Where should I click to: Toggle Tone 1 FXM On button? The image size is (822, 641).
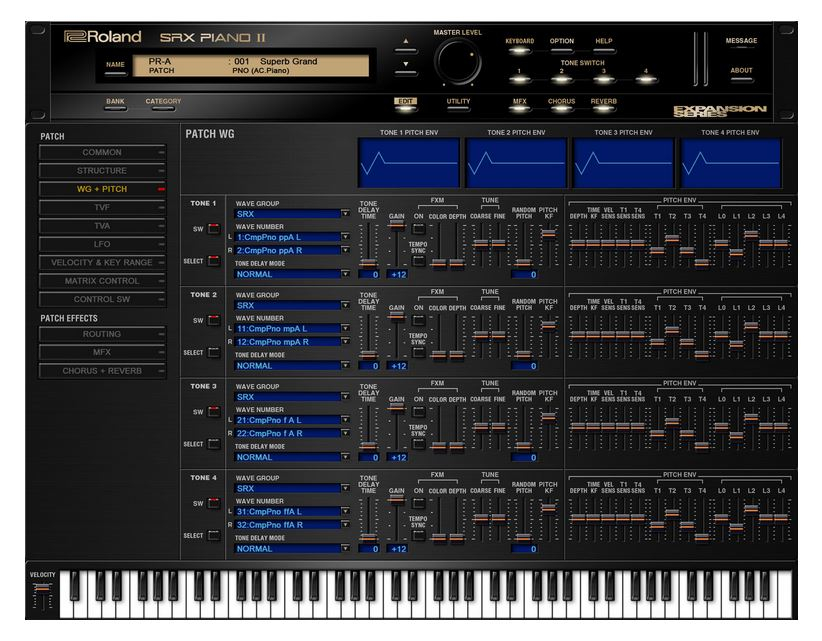[x=418, y=229]
